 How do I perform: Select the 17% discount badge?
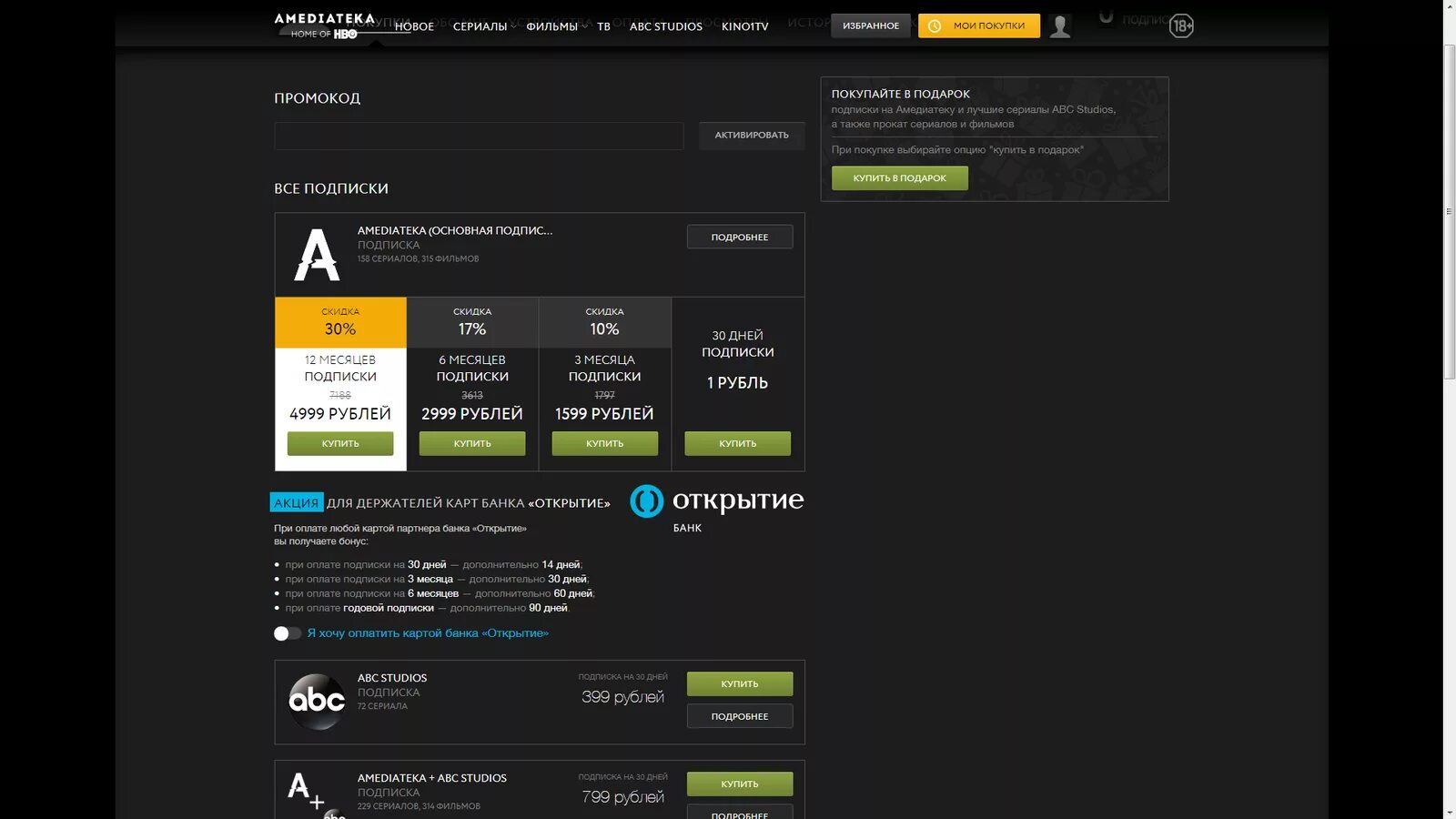tap(472, 322)
